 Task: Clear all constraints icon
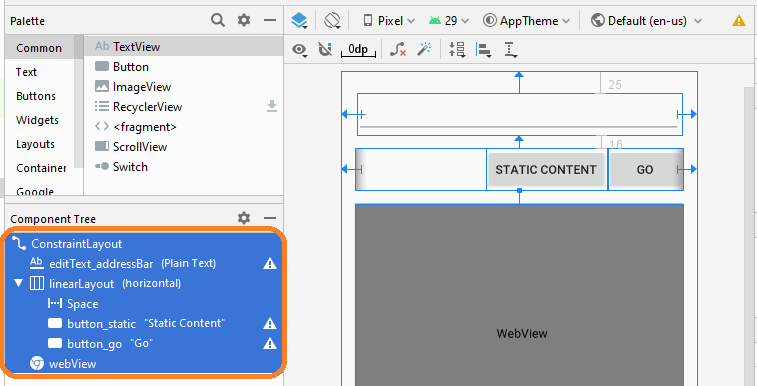tap(397, 49)
